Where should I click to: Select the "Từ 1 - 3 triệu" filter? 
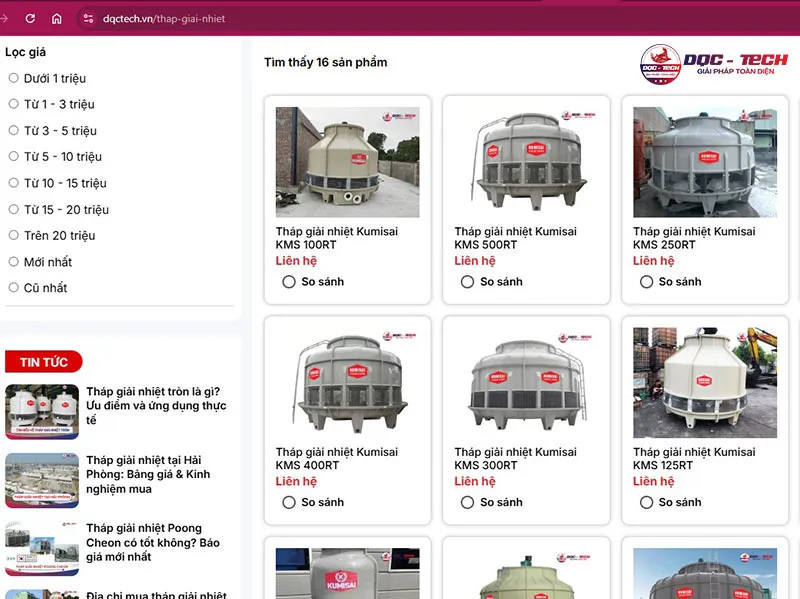pyautogui.click(x=14, y=104)
